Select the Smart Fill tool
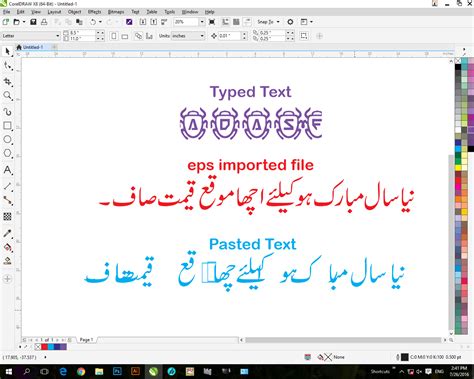 pyautogui.click(x=7, y=261)
